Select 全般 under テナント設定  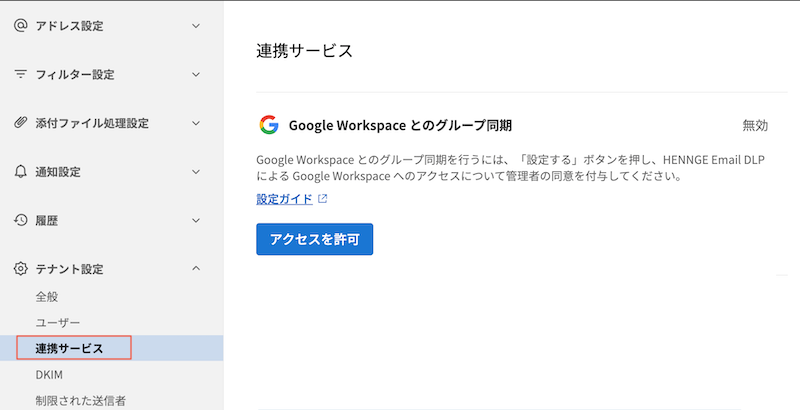(46, 296)
